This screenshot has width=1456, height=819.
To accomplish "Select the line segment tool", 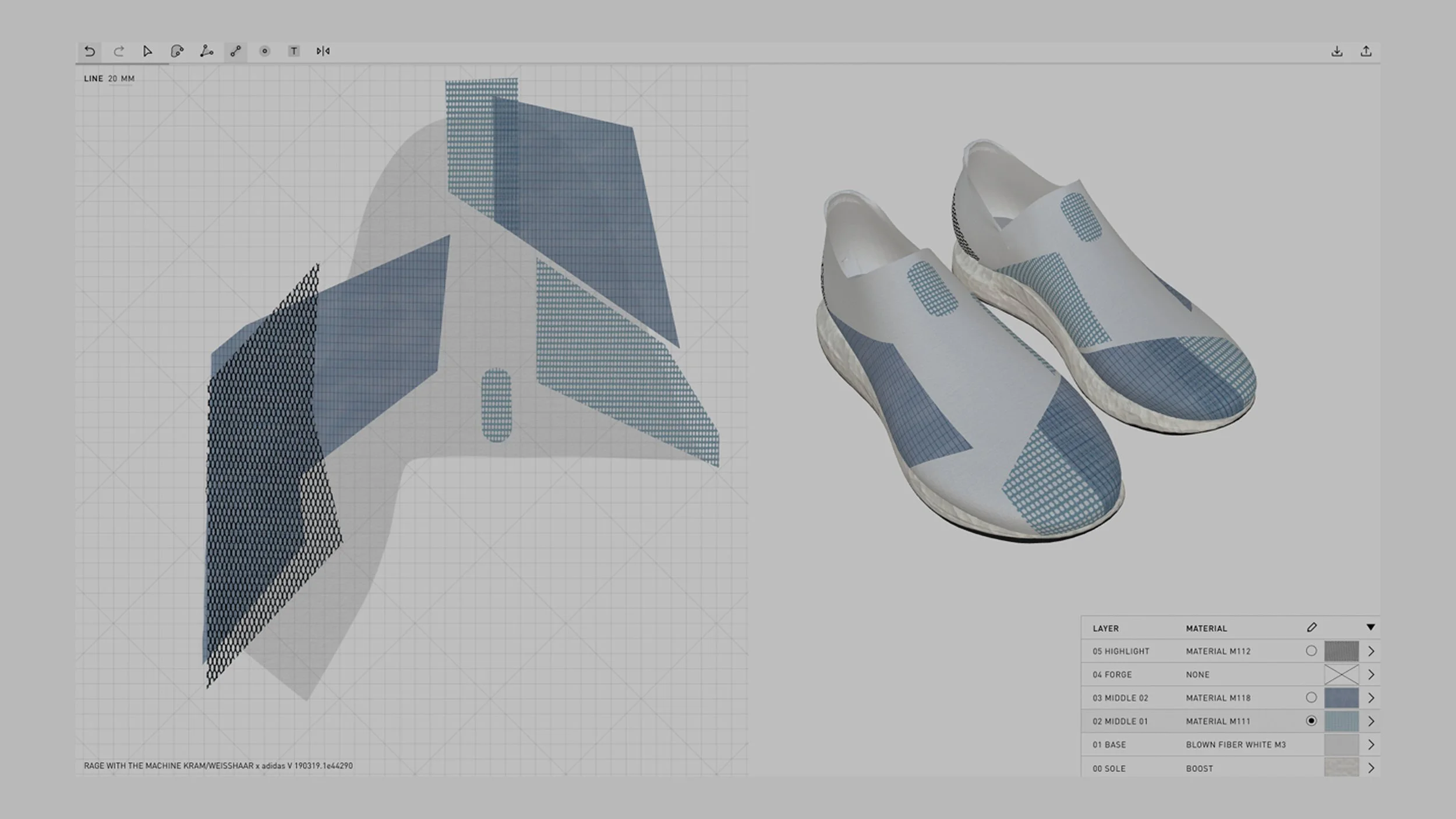I will point(235,51).
